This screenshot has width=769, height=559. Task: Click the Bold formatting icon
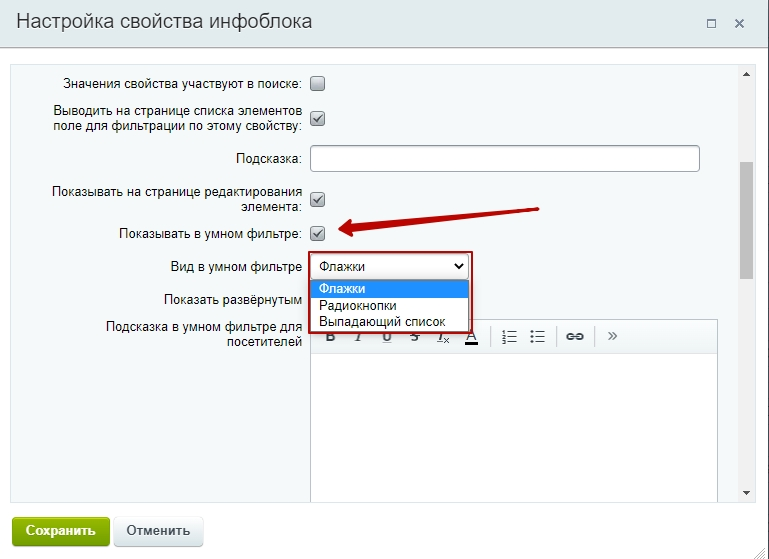pos(331,337)
